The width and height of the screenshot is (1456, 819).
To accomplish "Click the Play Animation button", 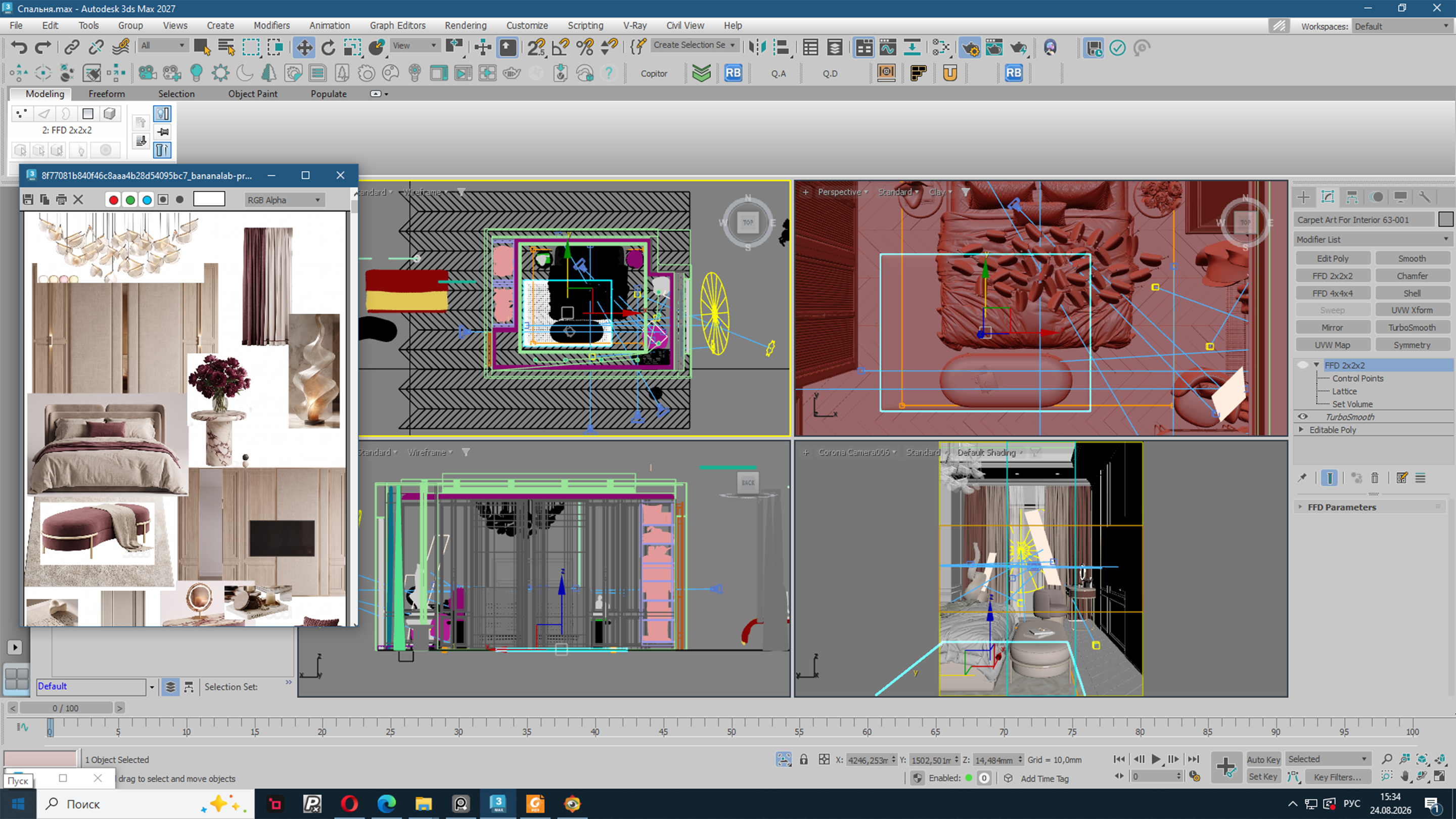I will pos(1156,759).
